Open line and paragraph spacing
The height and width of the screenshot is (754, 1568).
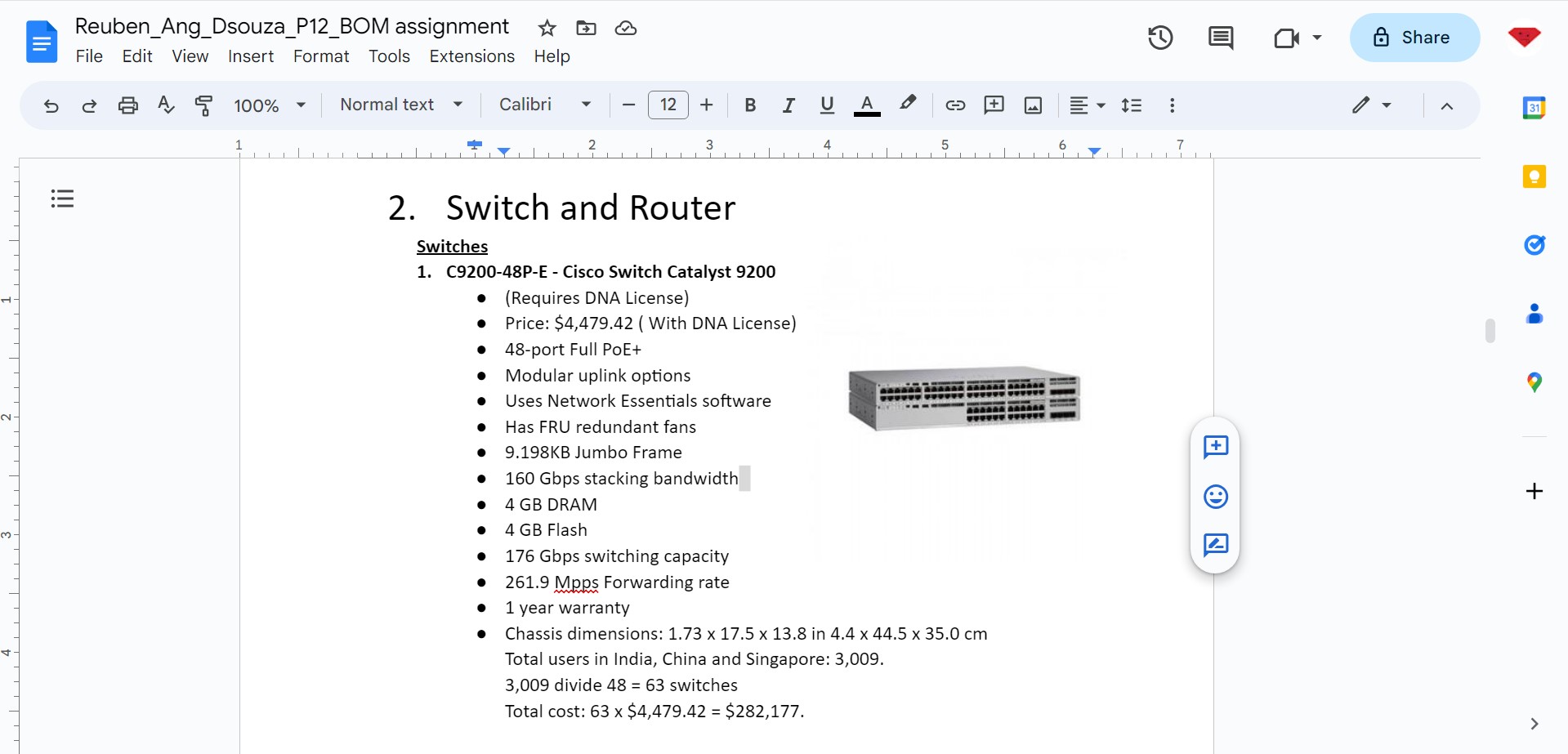(1132, 105)
